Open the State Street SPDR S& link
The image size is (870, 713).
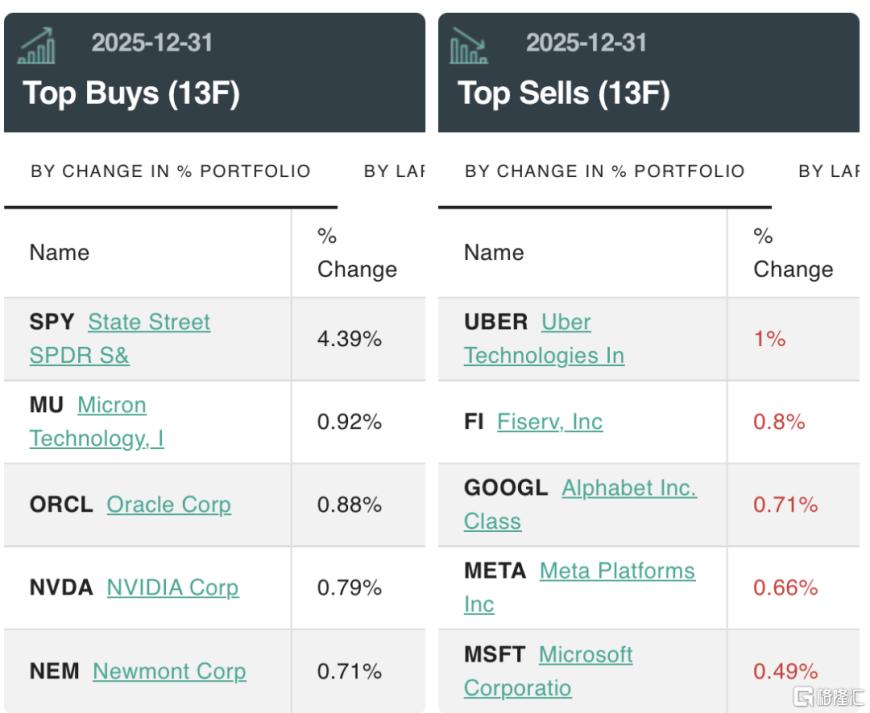[149, 323]
